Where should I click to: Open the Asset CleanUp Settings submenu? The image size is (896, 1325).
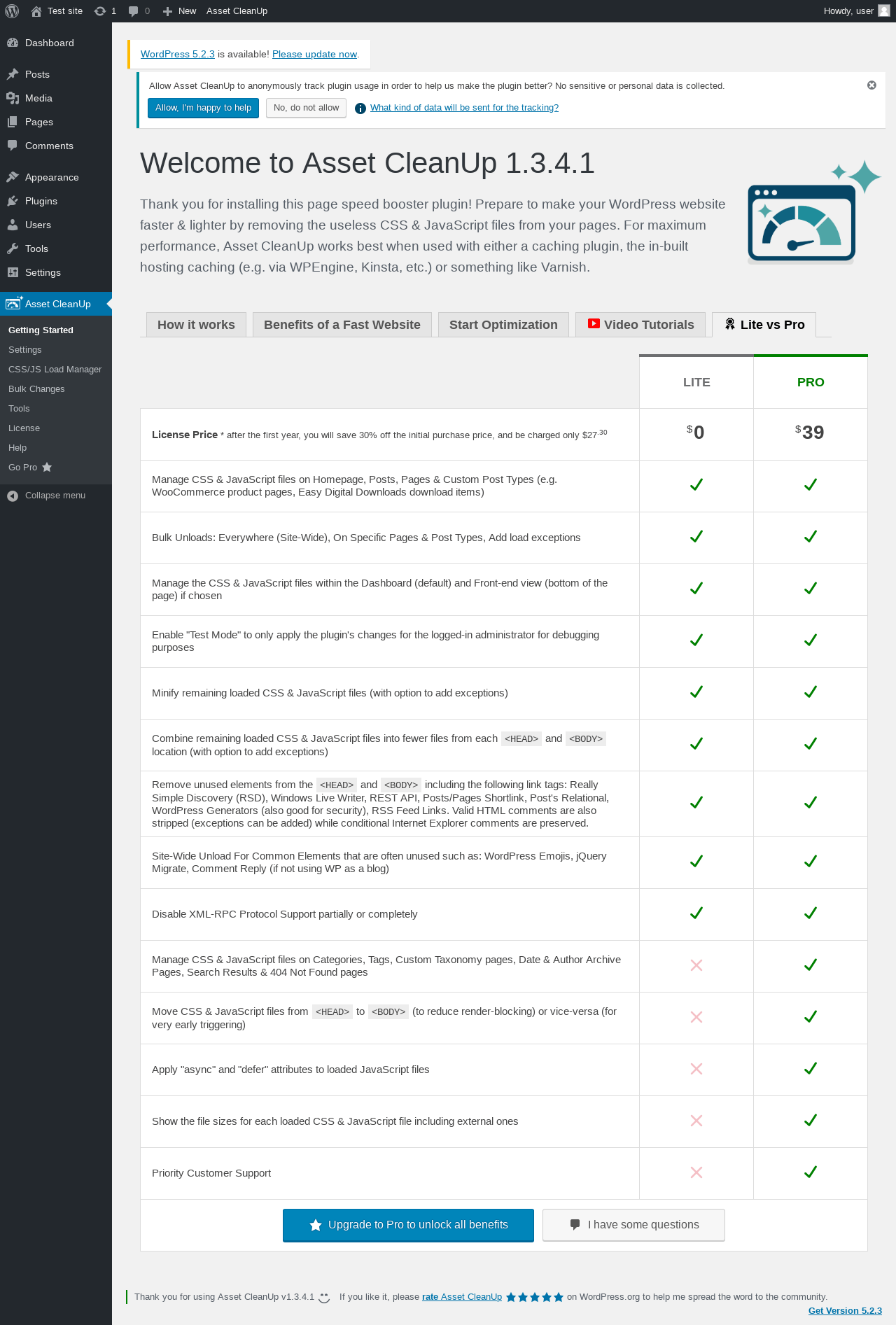tap(25, 350)
